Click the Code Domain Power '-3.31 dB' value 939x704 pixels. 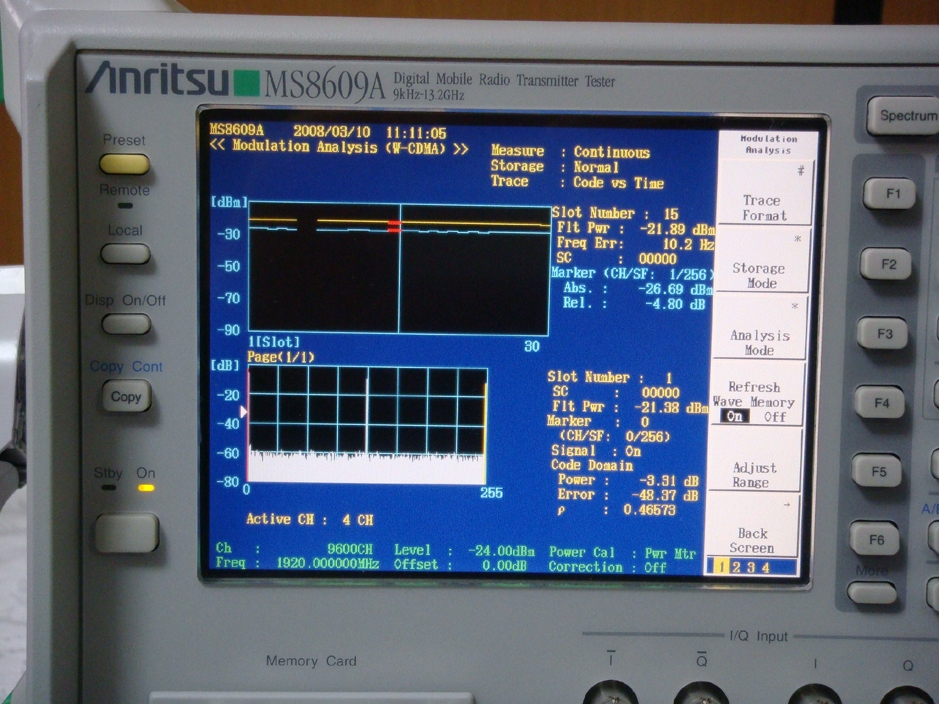[668, 481]
